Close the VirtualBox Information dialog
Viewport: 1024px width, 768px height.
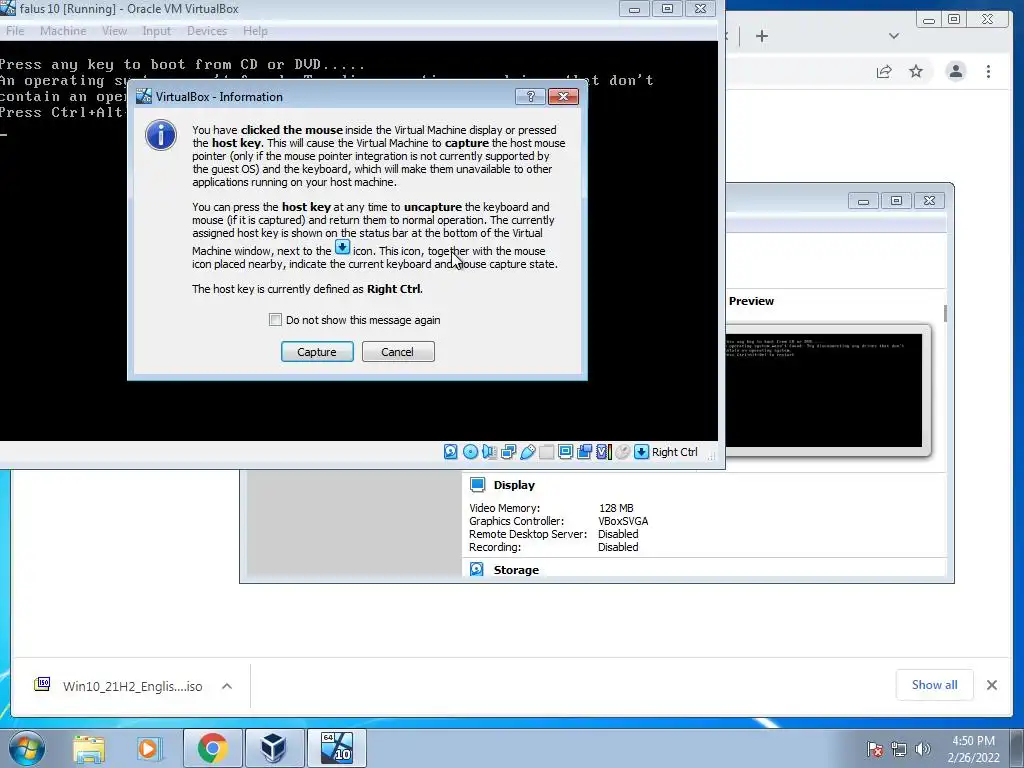[x=563, y=97]
